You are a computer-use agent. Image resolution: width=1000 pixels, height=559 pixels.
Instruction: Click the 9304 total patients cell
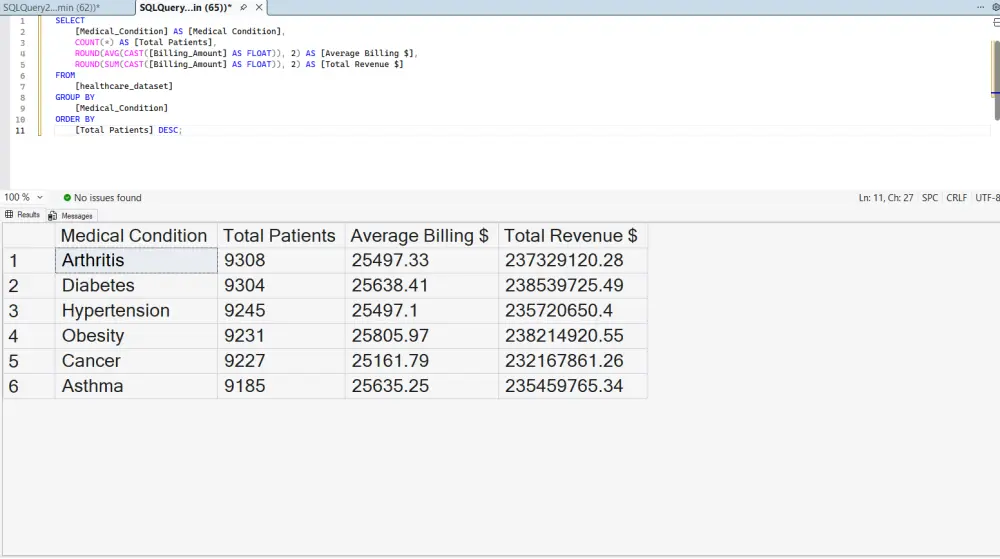pos(281,286)
